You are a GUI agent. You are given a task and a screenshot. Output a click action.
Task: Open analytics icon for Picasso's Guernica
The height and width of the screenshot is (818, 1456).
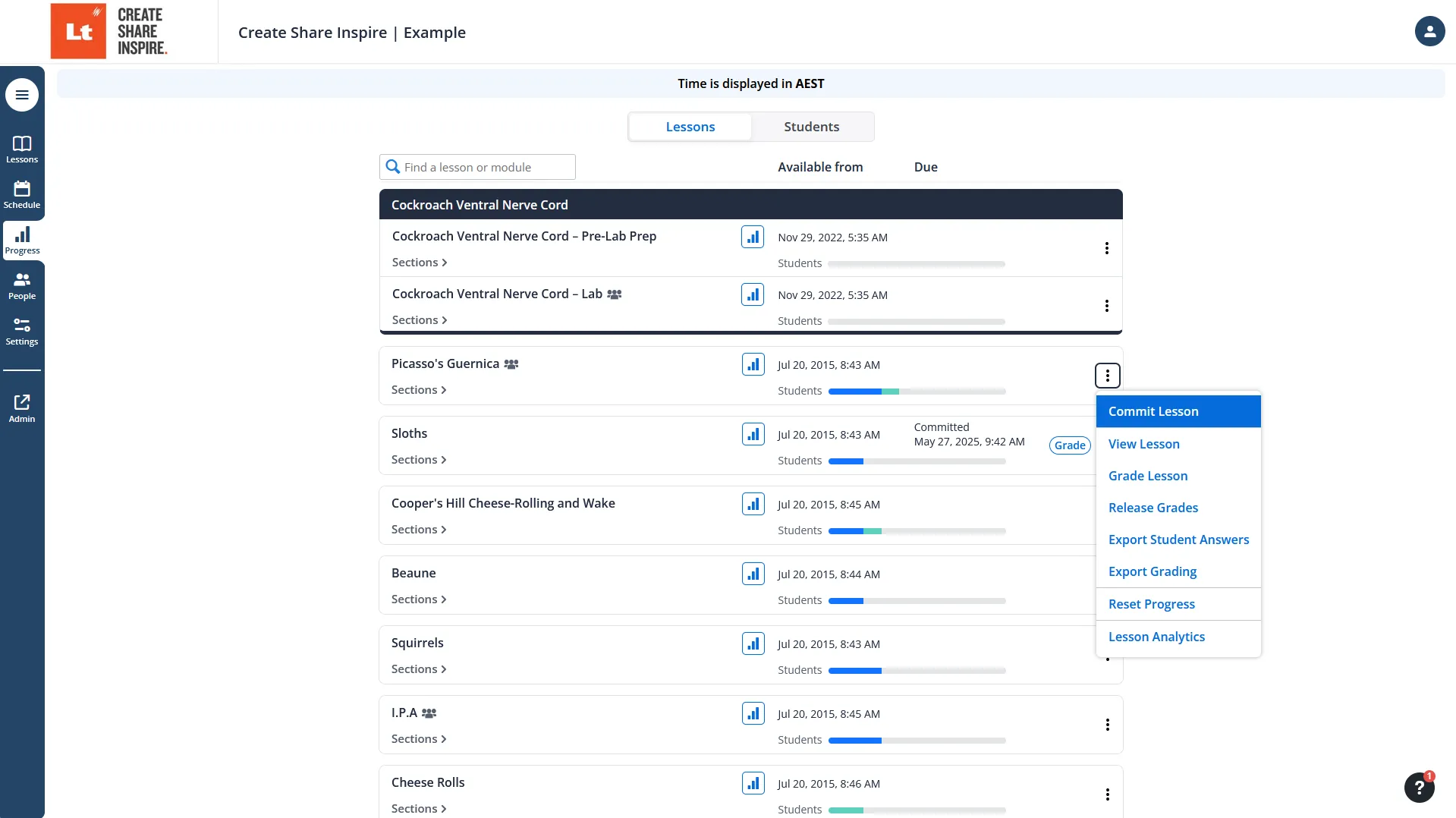(753, 364)
